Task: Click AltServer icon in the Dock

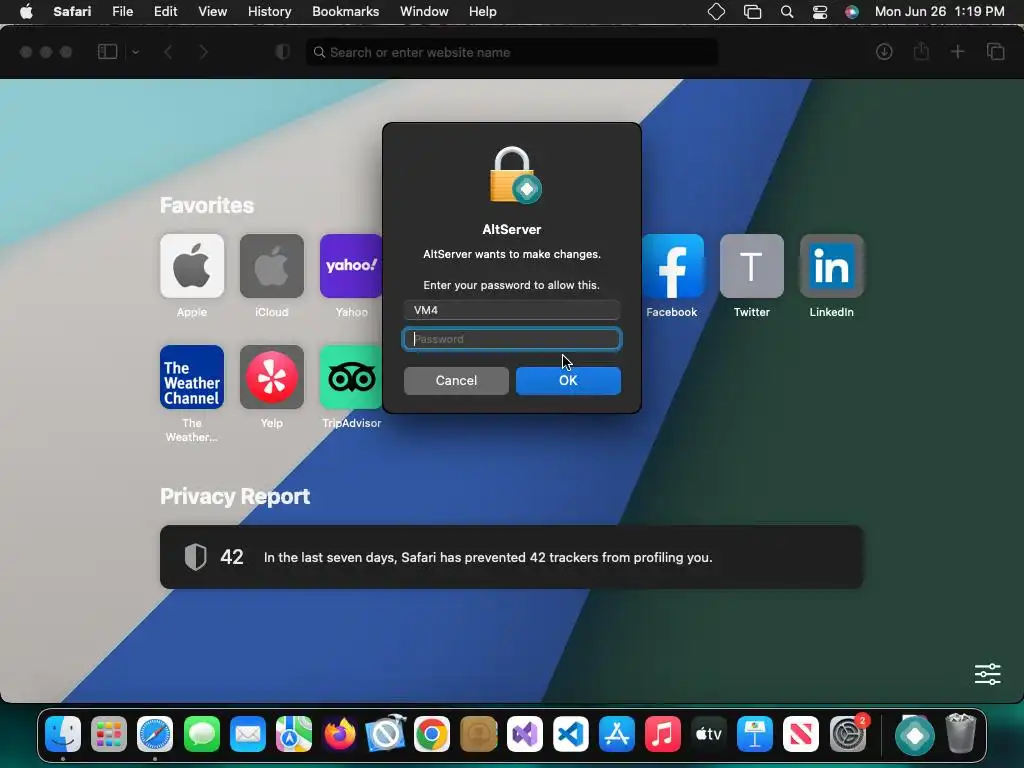Action: point(914,735)
